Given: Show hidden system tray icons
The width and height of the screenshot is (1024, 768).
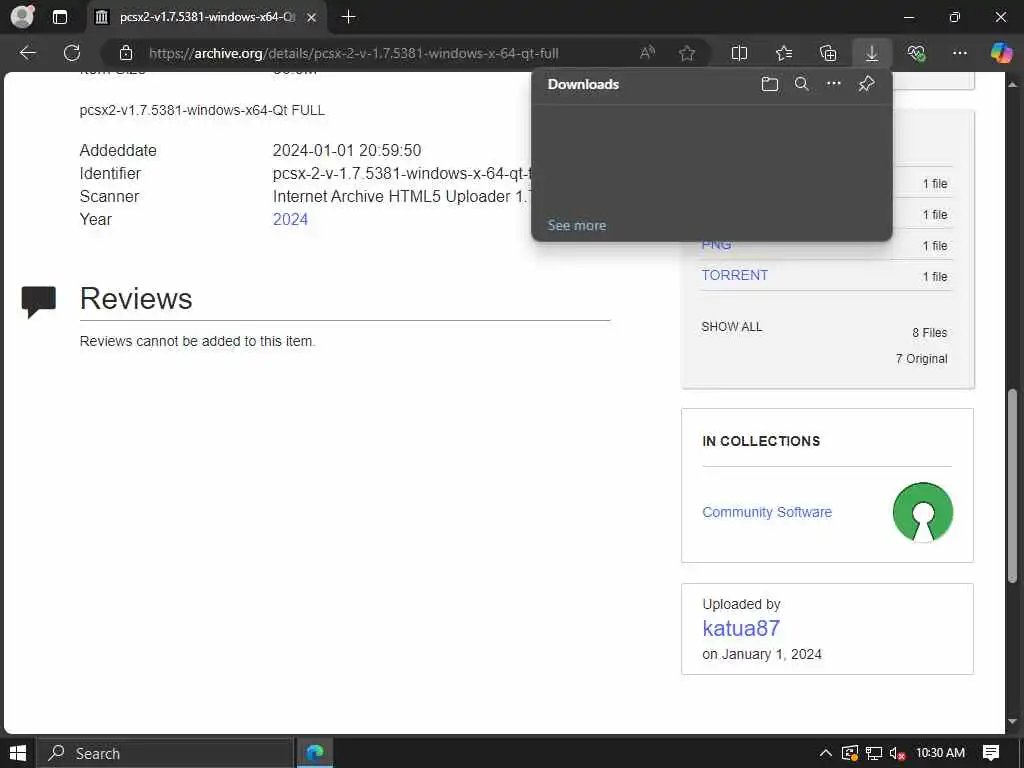Looking at the screenshot, I should [825, 753].
